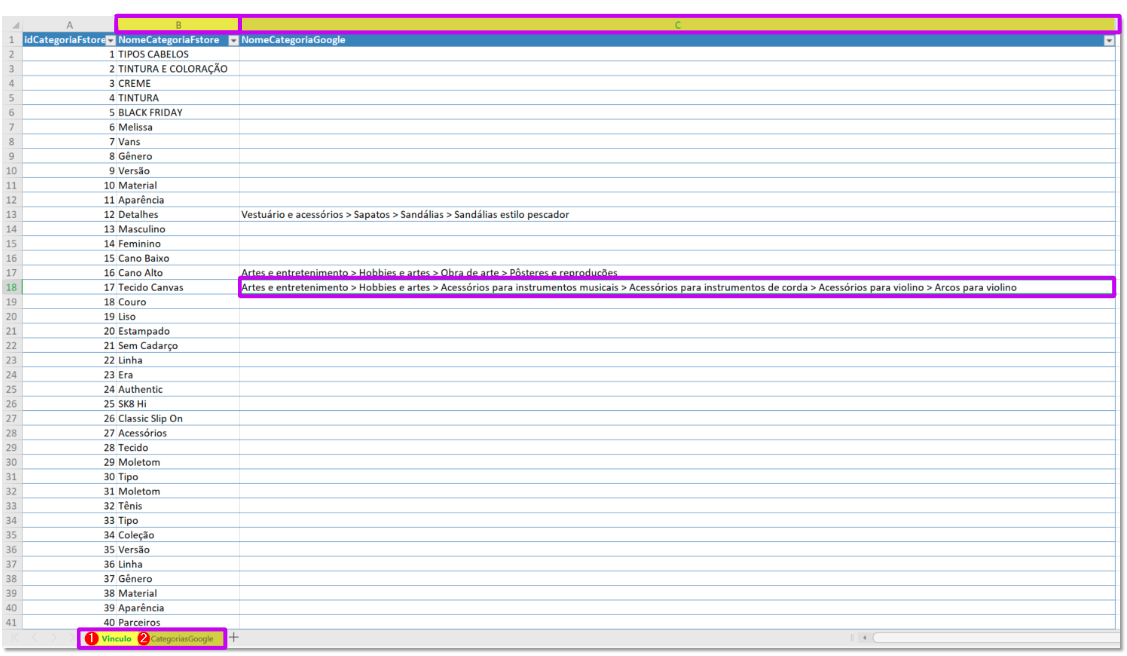
Task: Select the 'BLACK FRIDAY' cell
Action: tap(150, 113)
